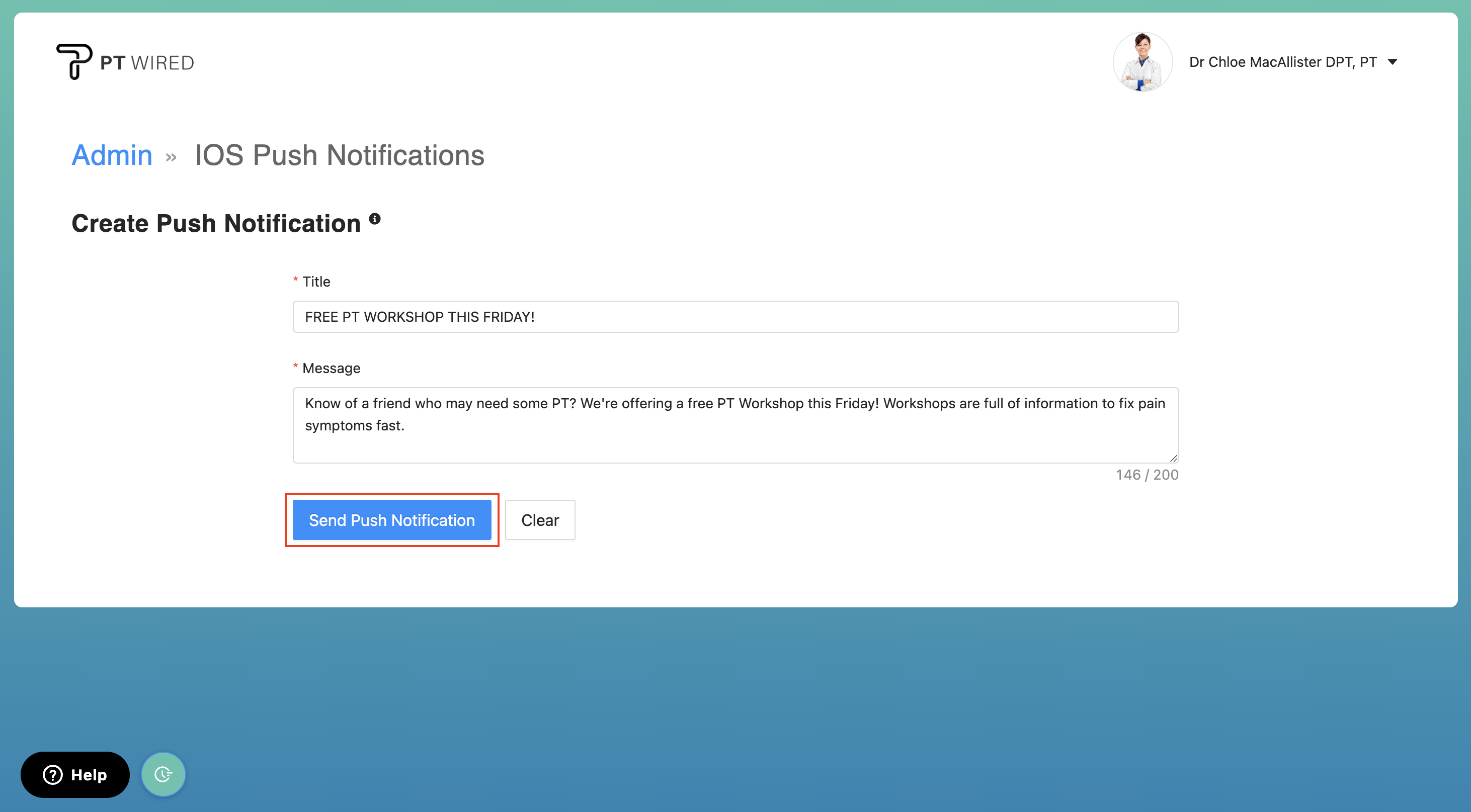Click the red asterisk beside Message
This screenshot has height=812, width=1471.
pos(295,367)
